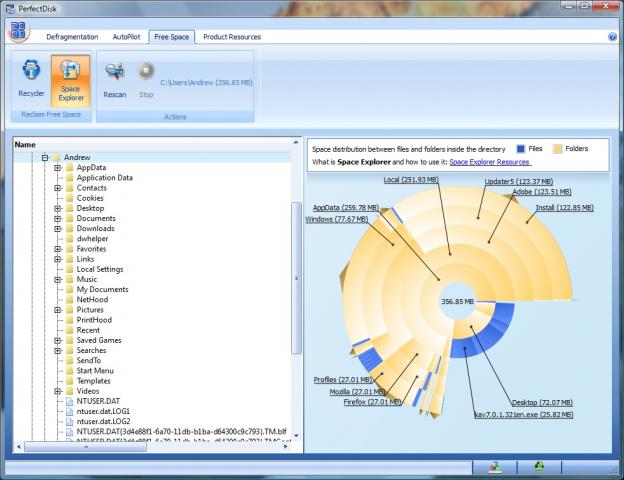Open the PerfectDisk application orb button
This screenshot has width=624, height=480.
coord(18,31)
